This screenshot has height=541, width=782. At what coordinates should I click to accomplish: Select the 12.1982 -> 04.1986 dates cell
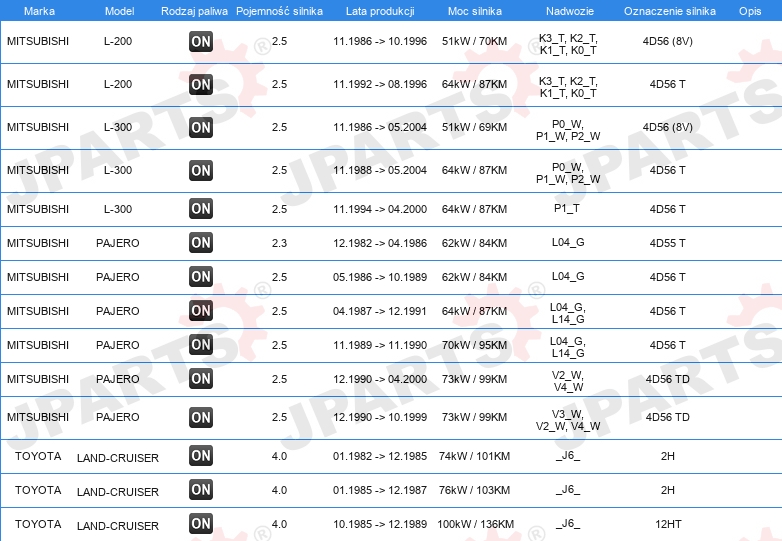pyautogui.click(x=380, y=243)
